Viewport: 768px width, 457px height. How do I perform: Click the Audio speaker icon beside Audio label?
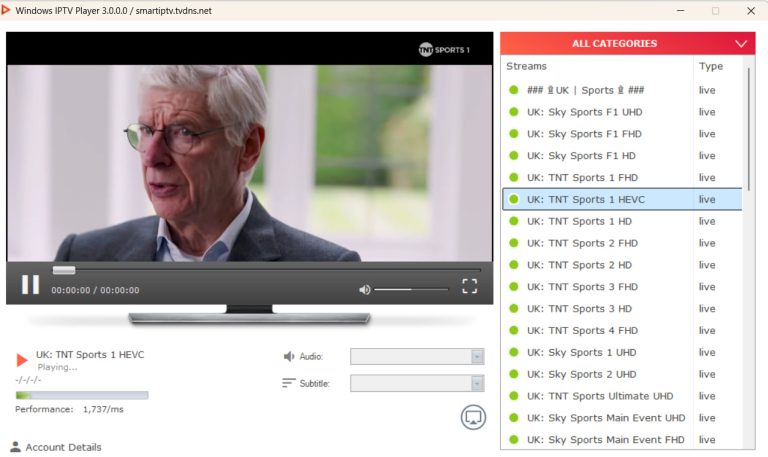point(289,356)
